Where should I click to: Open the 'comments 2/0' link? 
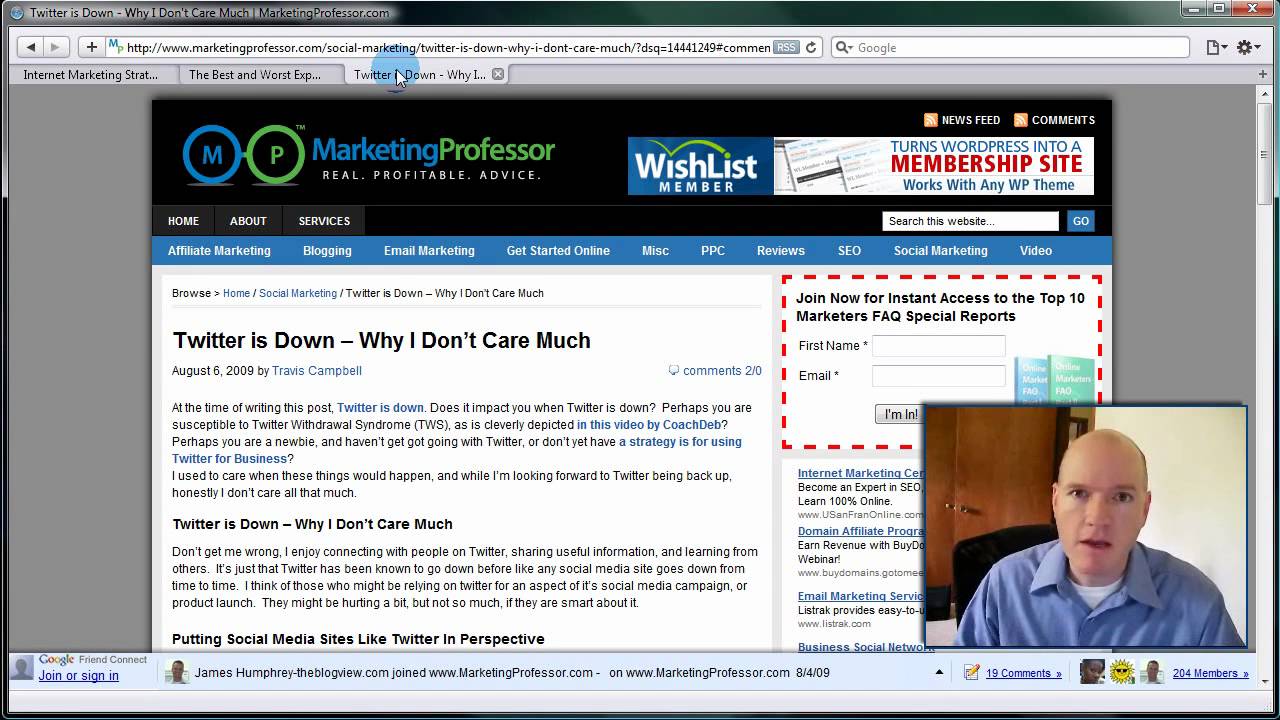(x=722, y=370)
